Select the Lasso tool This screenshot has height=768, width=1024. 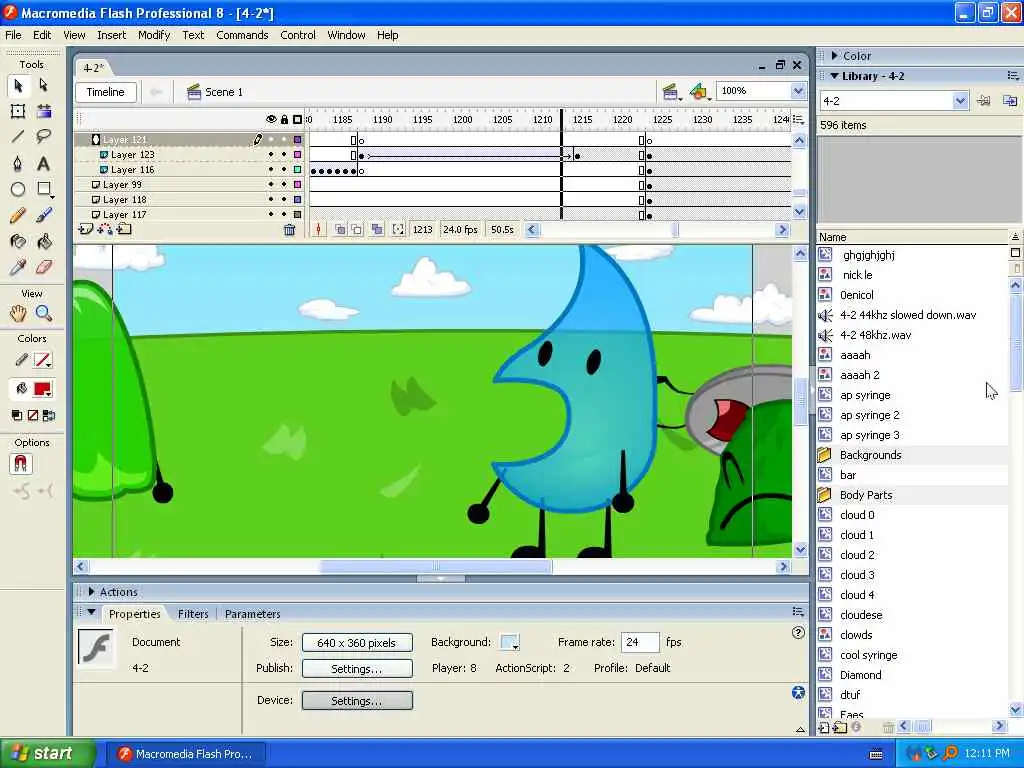click(x=43, y=136)
